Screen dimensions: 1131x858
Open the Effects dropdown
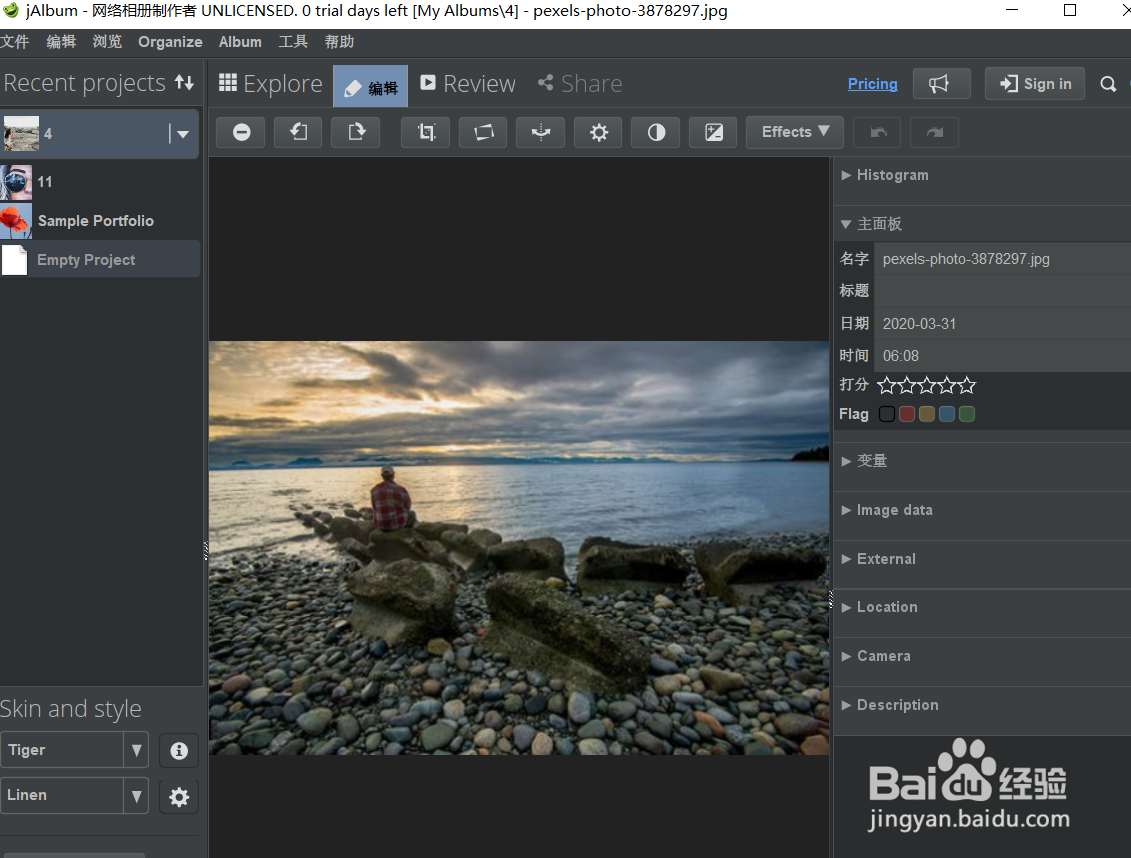click(794, 133)
